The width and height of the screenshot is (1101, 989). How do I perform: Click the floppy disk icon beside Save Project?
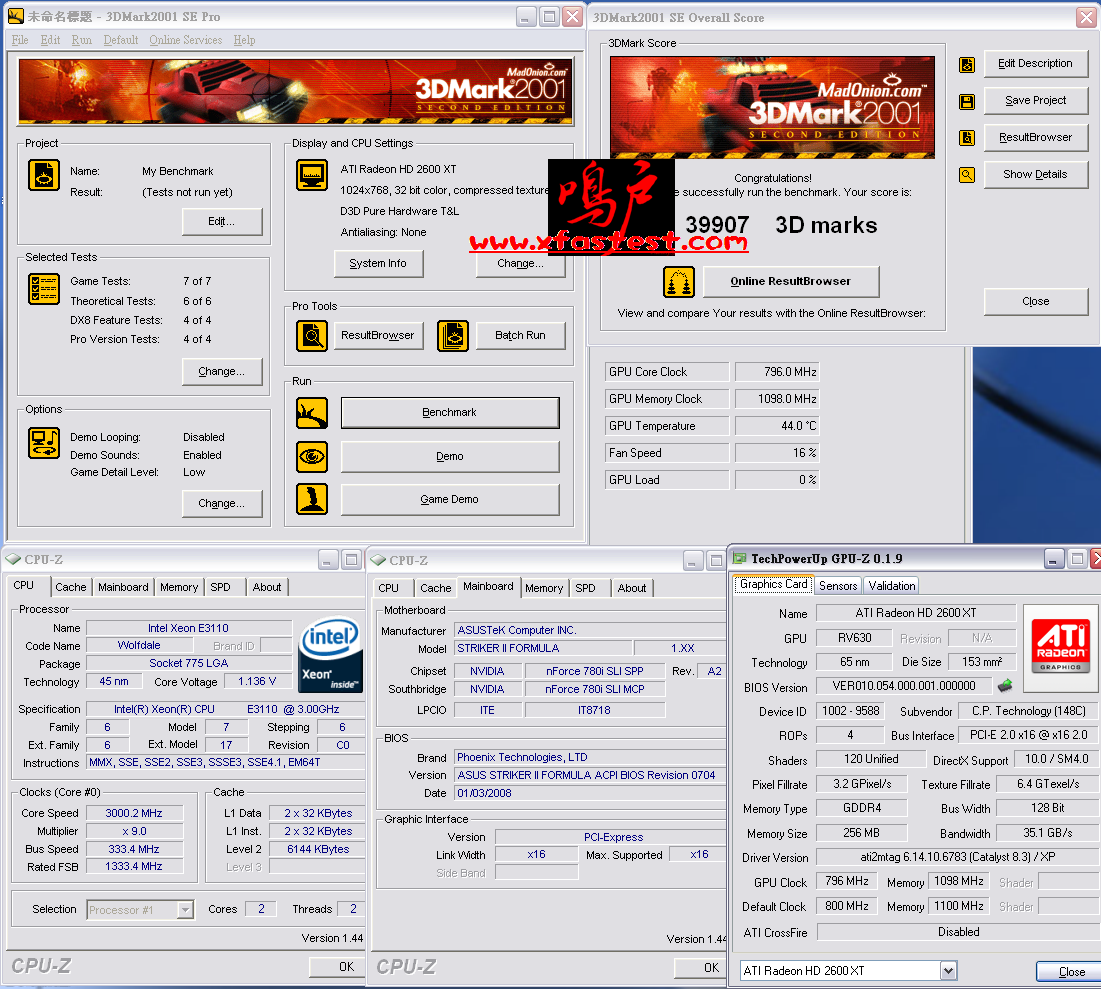pos(967,101)
